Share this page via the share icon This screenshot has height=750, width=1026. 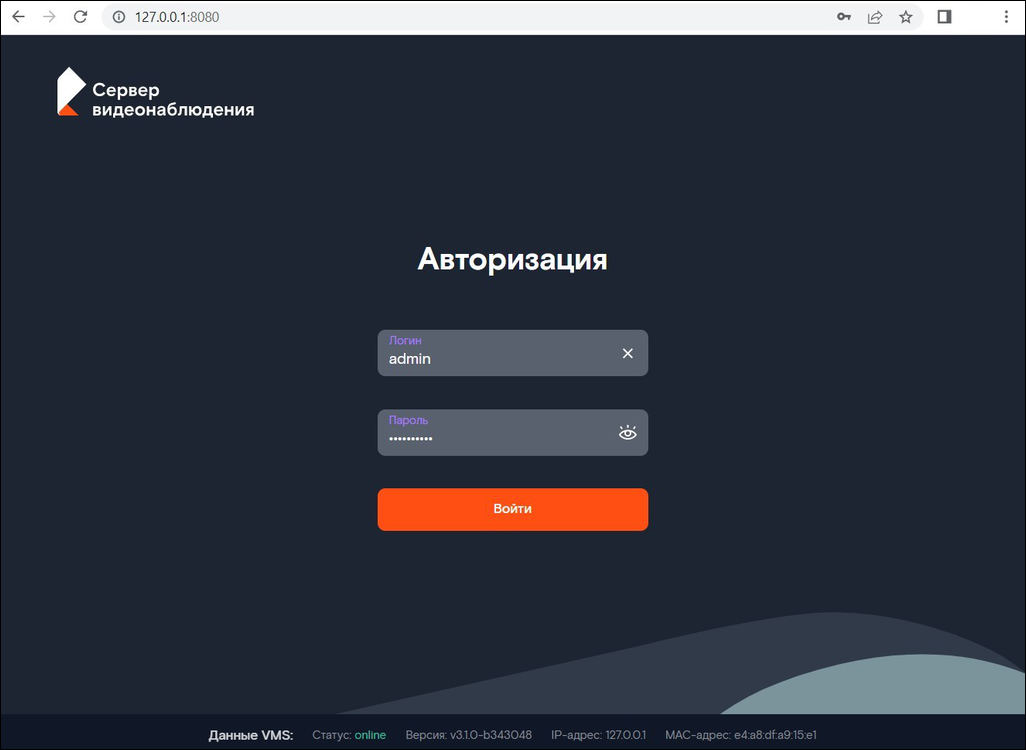click(x=875, y=17)
